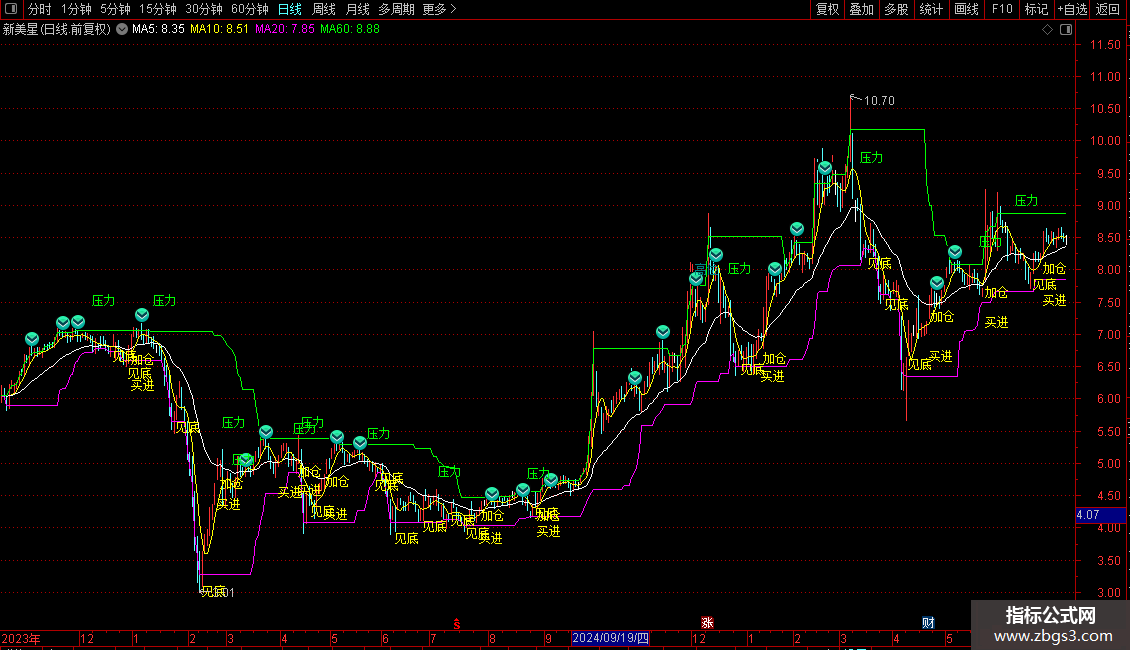Click the topmost teal check-mark signal

pos(825,168)
